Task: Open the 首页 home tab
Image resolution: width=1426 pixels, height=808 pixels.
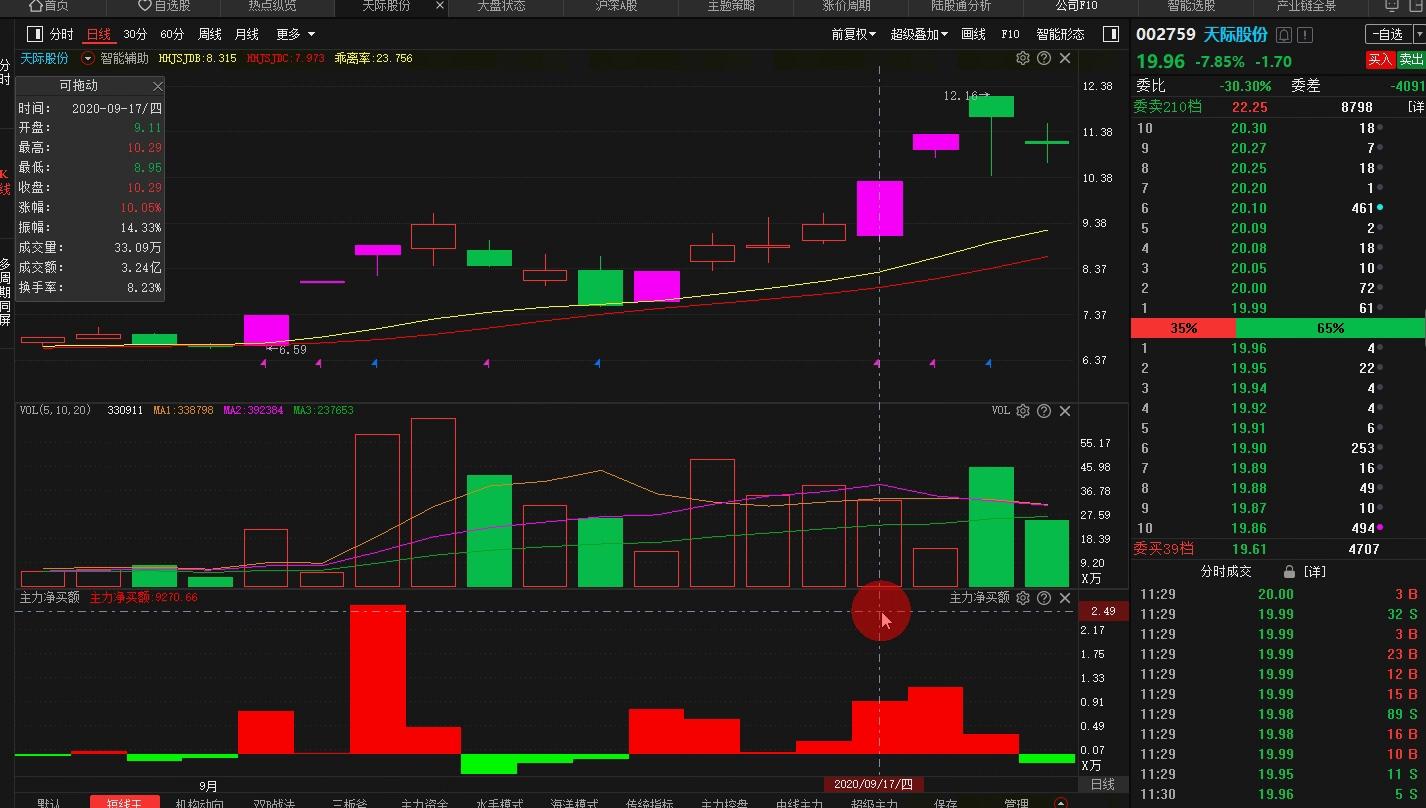Action: [48, 6]
